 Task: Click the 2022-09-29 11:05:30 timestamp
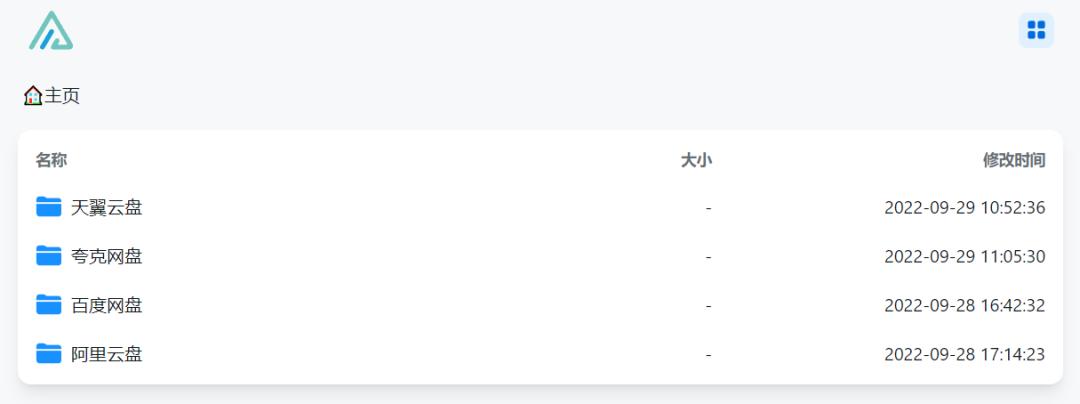click(x=964, y=257)
